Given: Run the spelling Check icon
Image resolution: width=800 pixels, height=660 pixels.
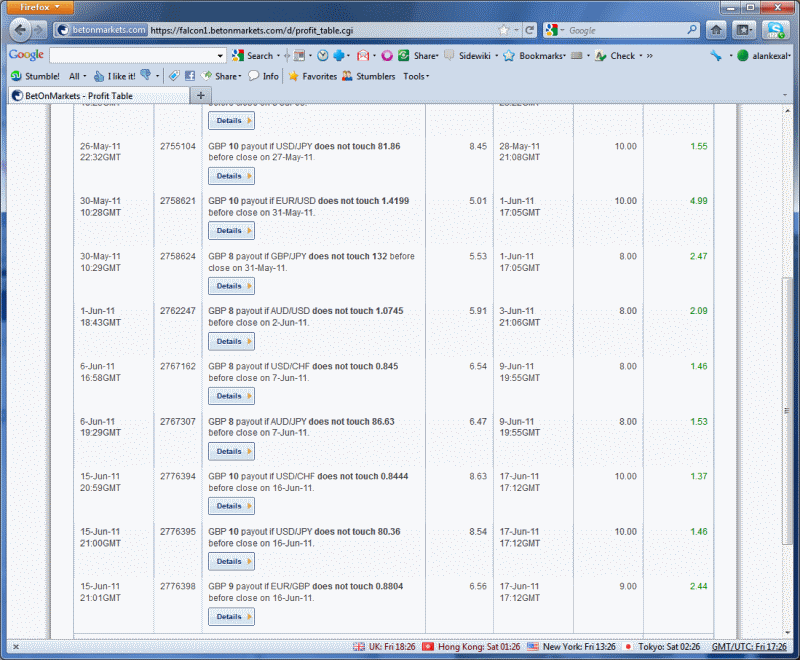Looking at the screenshot, I should 601,56.
